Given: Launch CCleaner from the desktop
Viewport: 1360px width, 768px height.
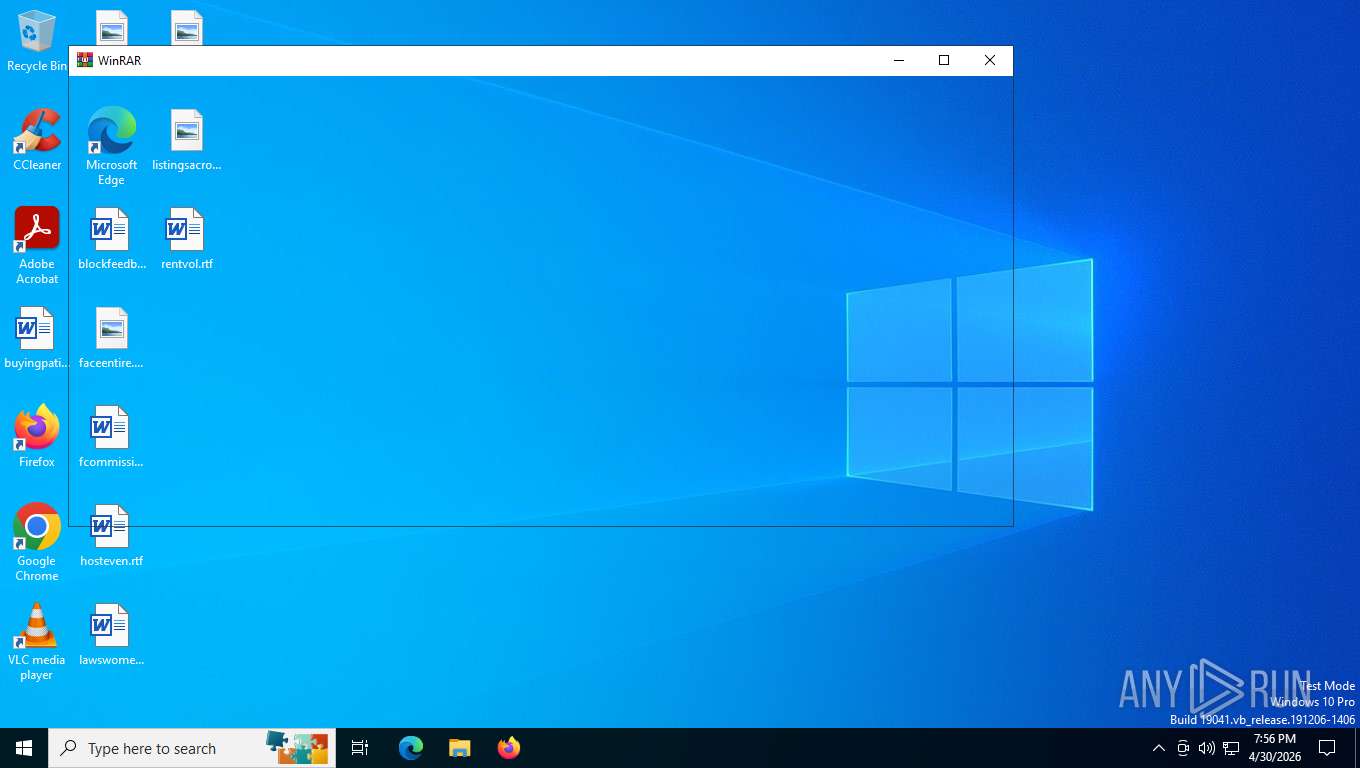Looking at the screenshot, I should (x=37, y=140).
